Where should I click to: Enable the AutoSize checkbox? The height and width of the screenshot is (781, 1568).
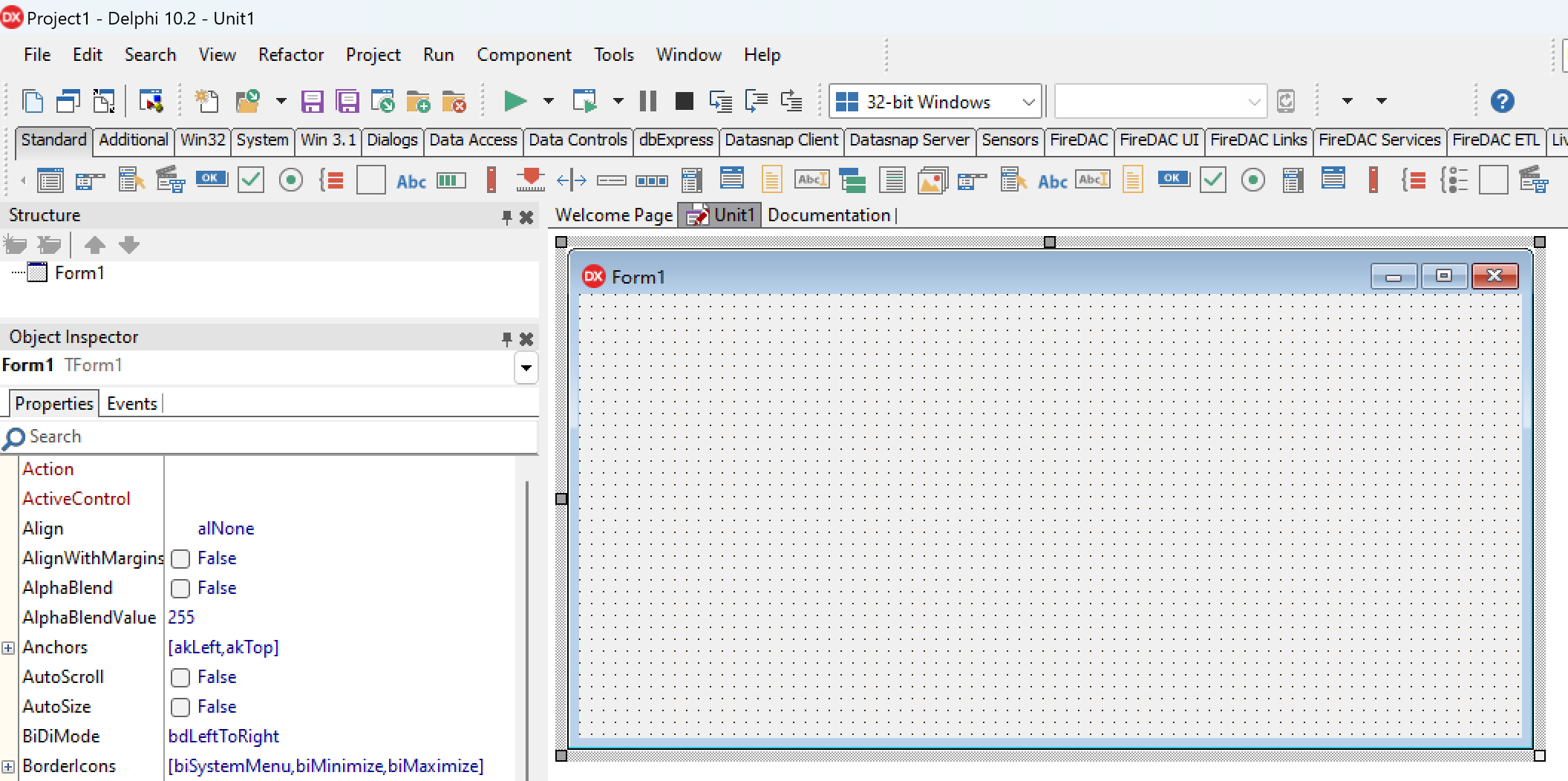[x=180, y=707]
